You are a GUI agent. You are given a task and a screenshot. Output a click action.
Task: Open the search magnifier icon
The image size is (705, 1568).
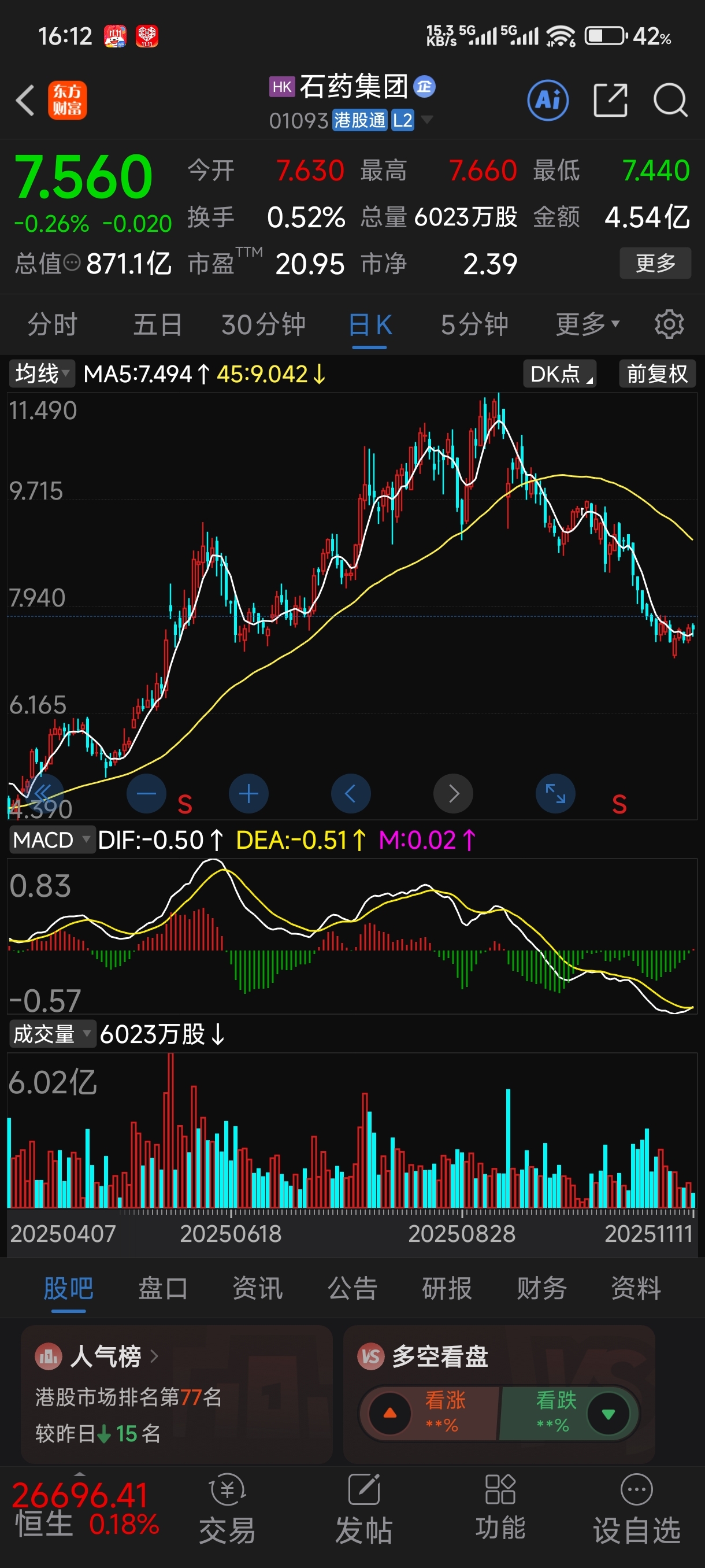click(670, 100)
